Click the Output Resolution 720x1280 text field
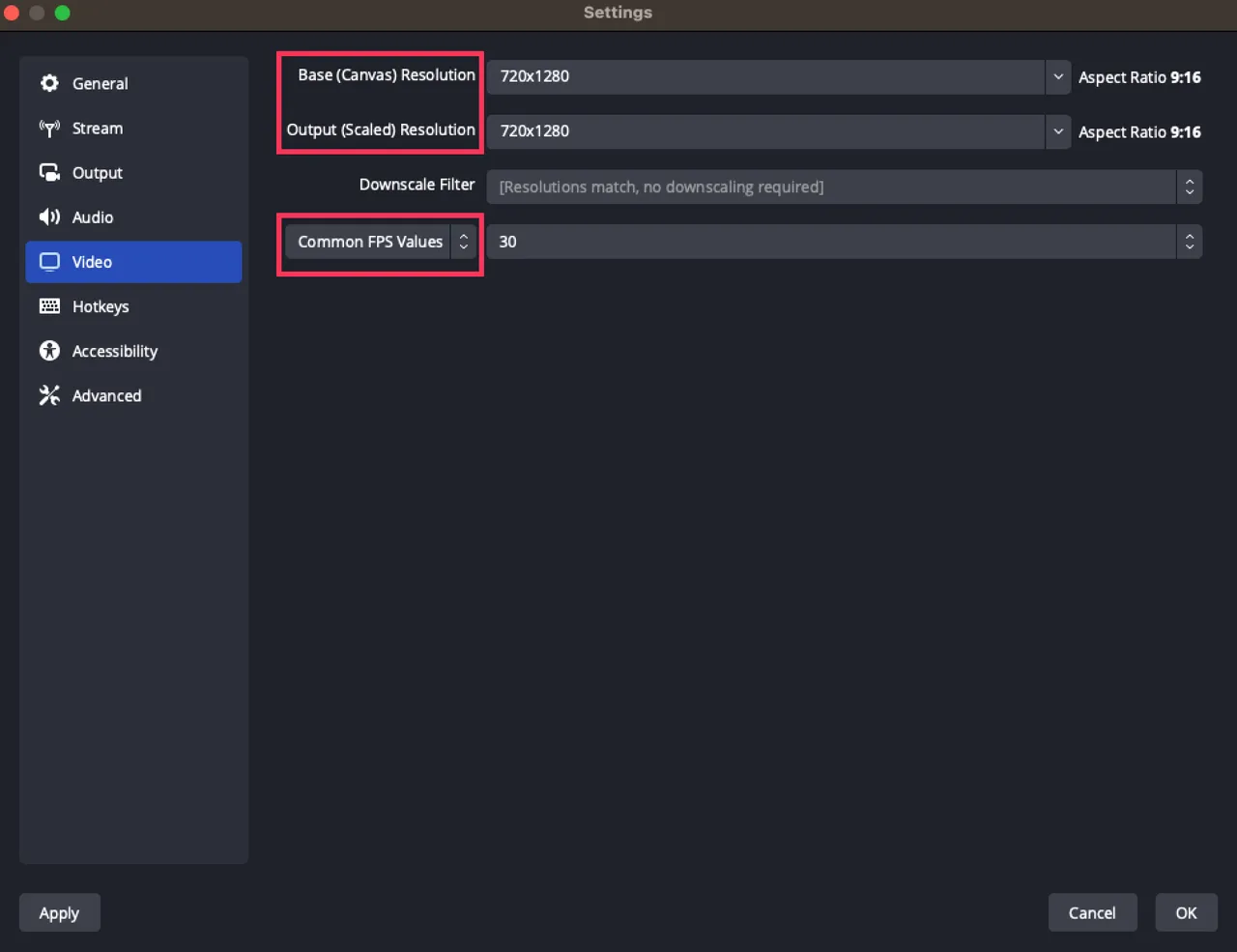This screenshot has height=952, width=1237. (764, 131)
